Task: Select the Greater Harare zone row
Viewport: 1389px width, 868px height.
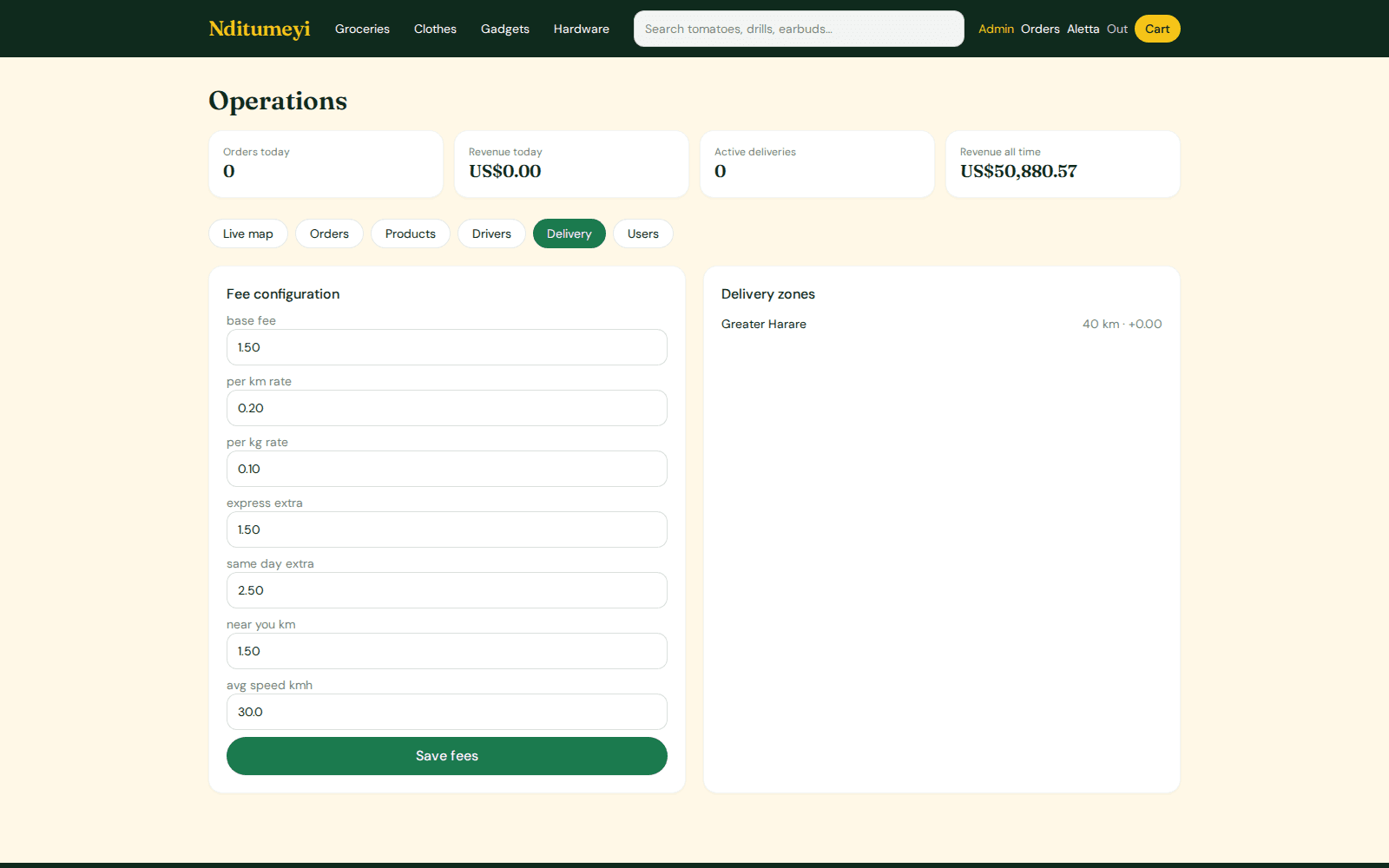Action: click(x=942, y=324)
